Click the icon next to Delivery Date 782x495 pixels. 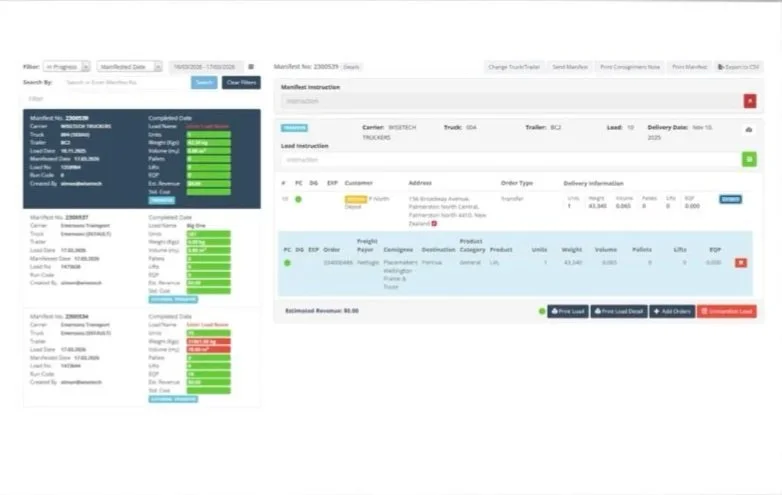749,130
